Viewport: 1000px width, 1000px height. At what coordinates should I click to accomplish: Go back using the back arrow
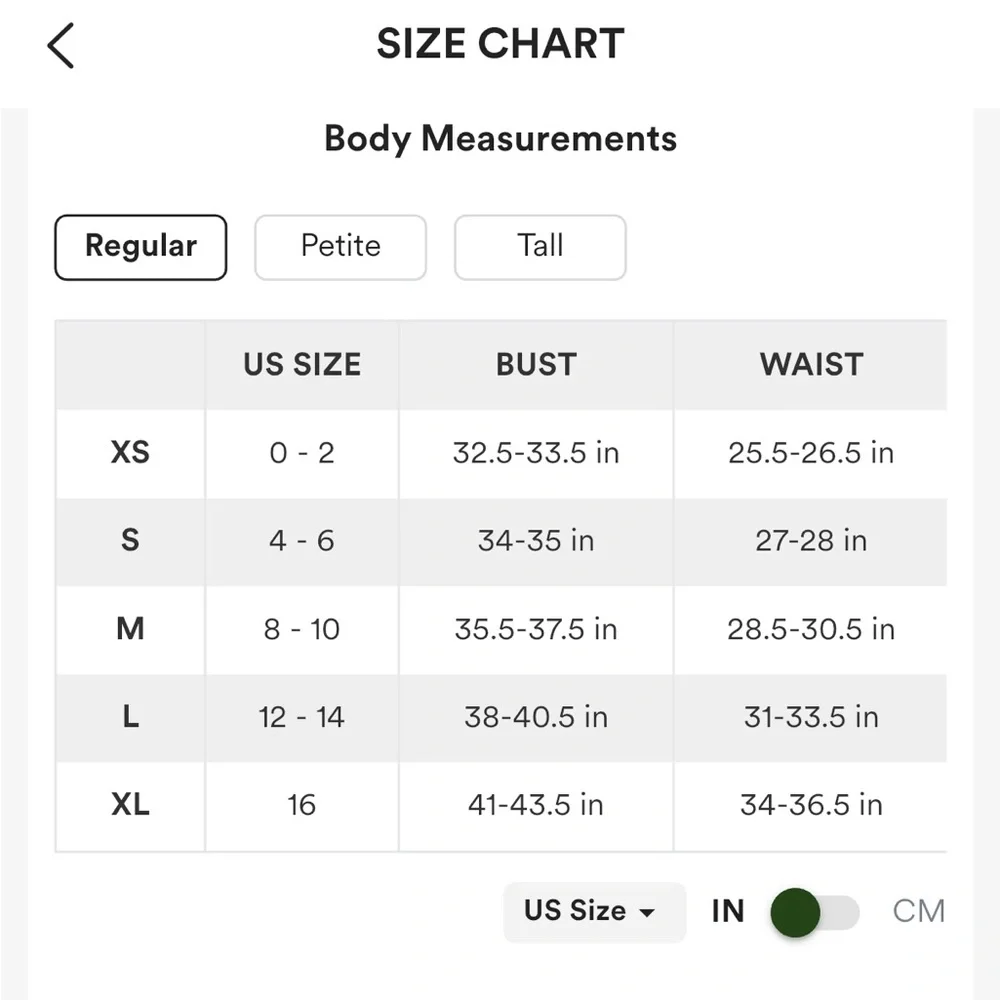click(61, 46)
